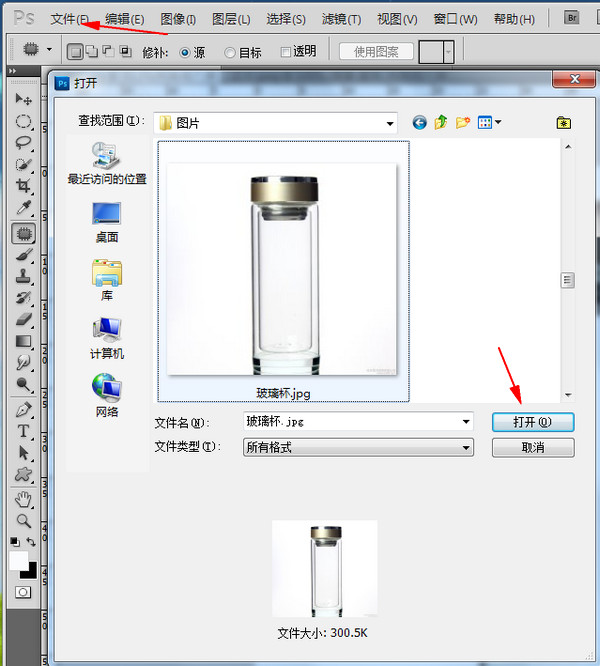Screen dimensions: 600x666
Task: Choose New selection mode in options bar
Action: (x=75, y=52)
